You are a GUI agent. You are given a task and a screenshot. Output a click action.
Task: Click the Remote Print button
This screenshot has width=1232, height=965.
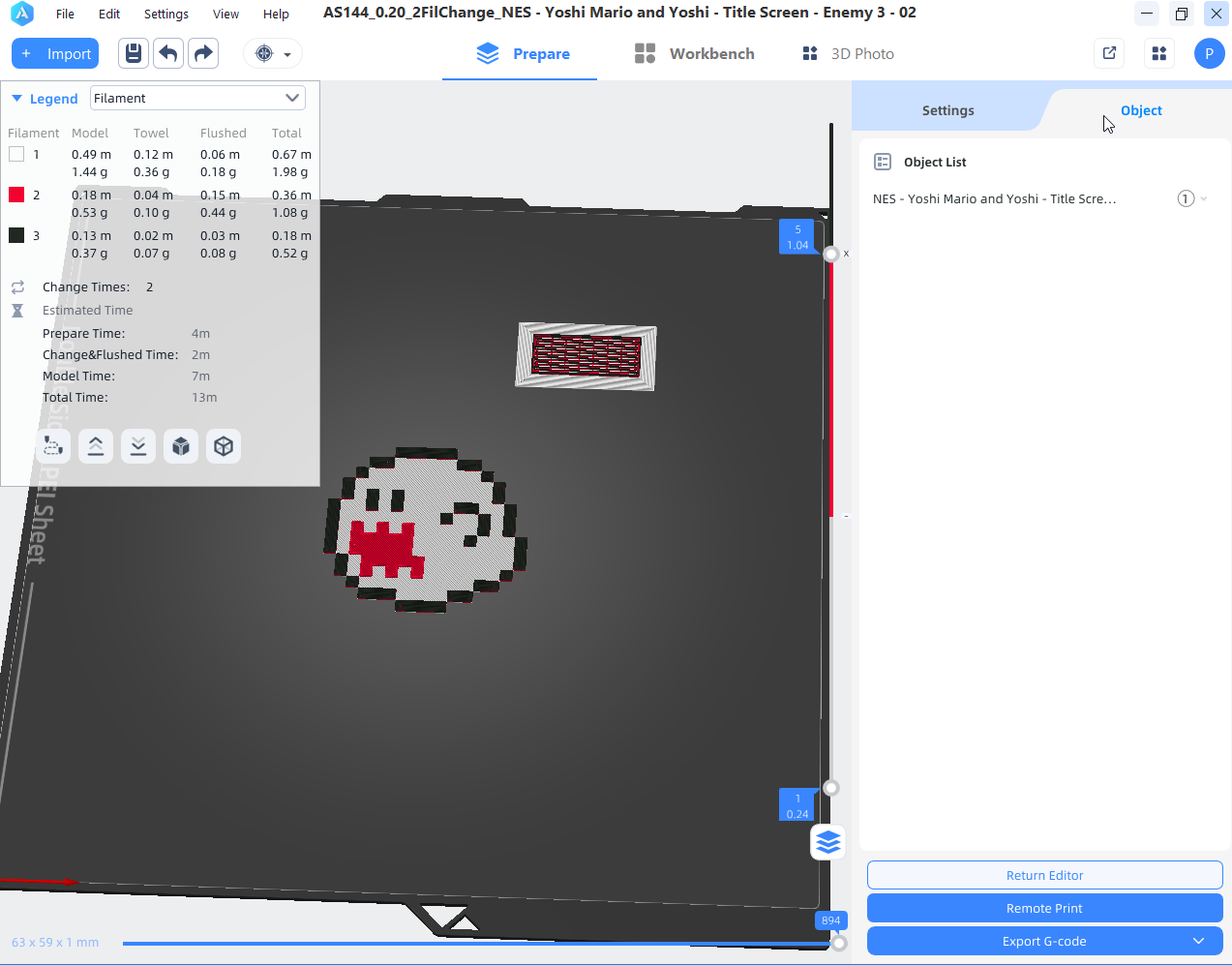[1044, 908]
